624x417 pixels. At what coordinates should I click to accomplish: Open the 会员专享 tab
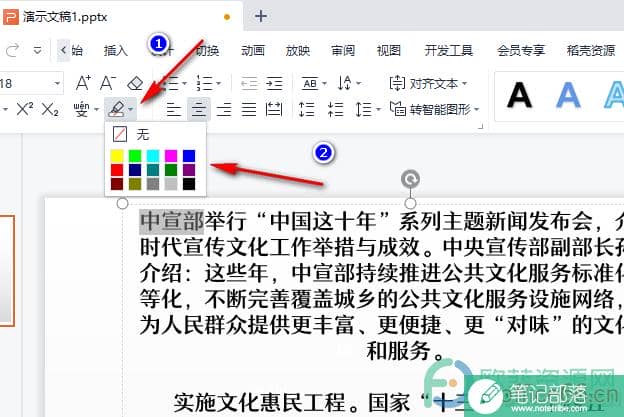tap(521, 51)
